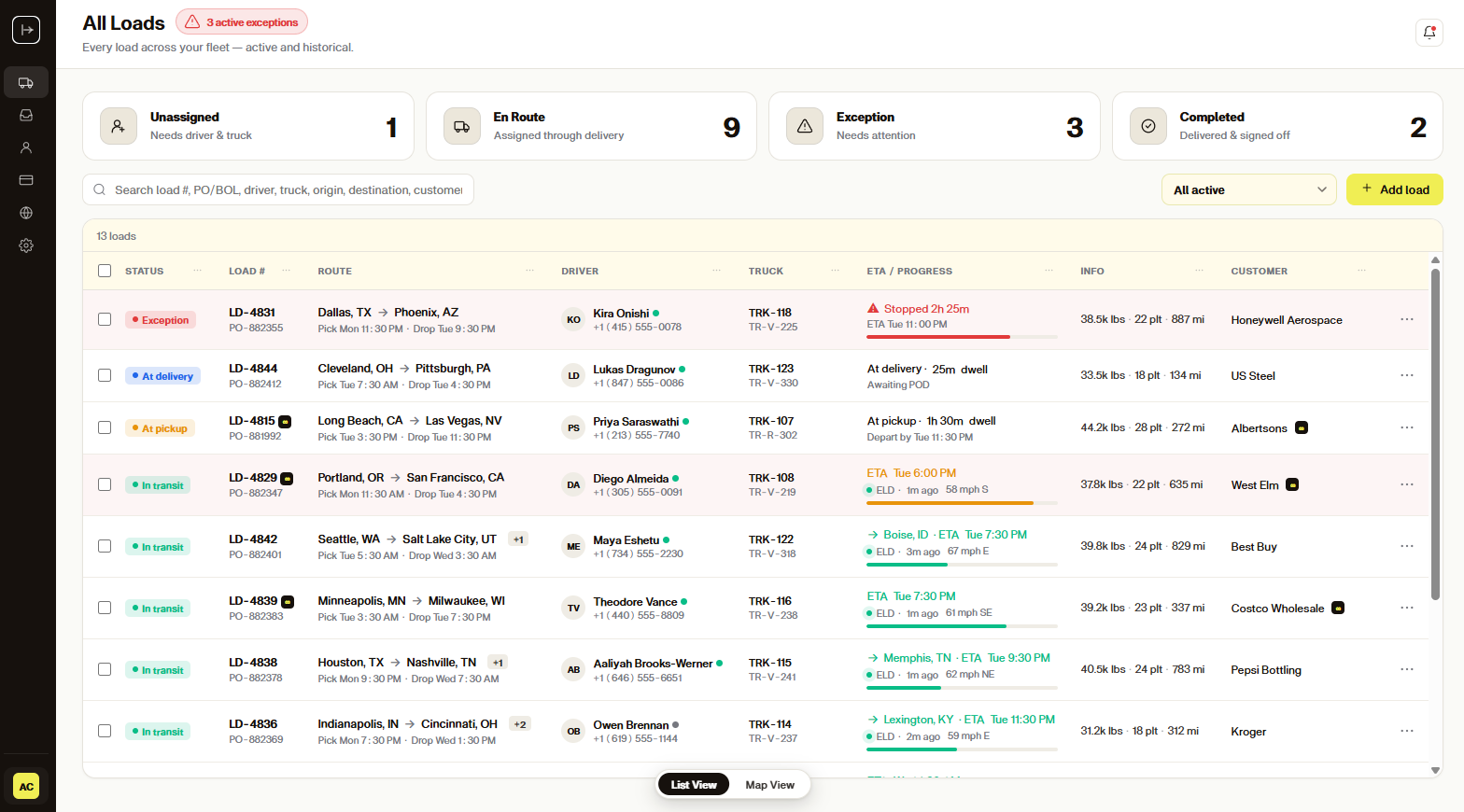Open the Status column options menu
The image size is (1464, 812).
pos(197,271)
